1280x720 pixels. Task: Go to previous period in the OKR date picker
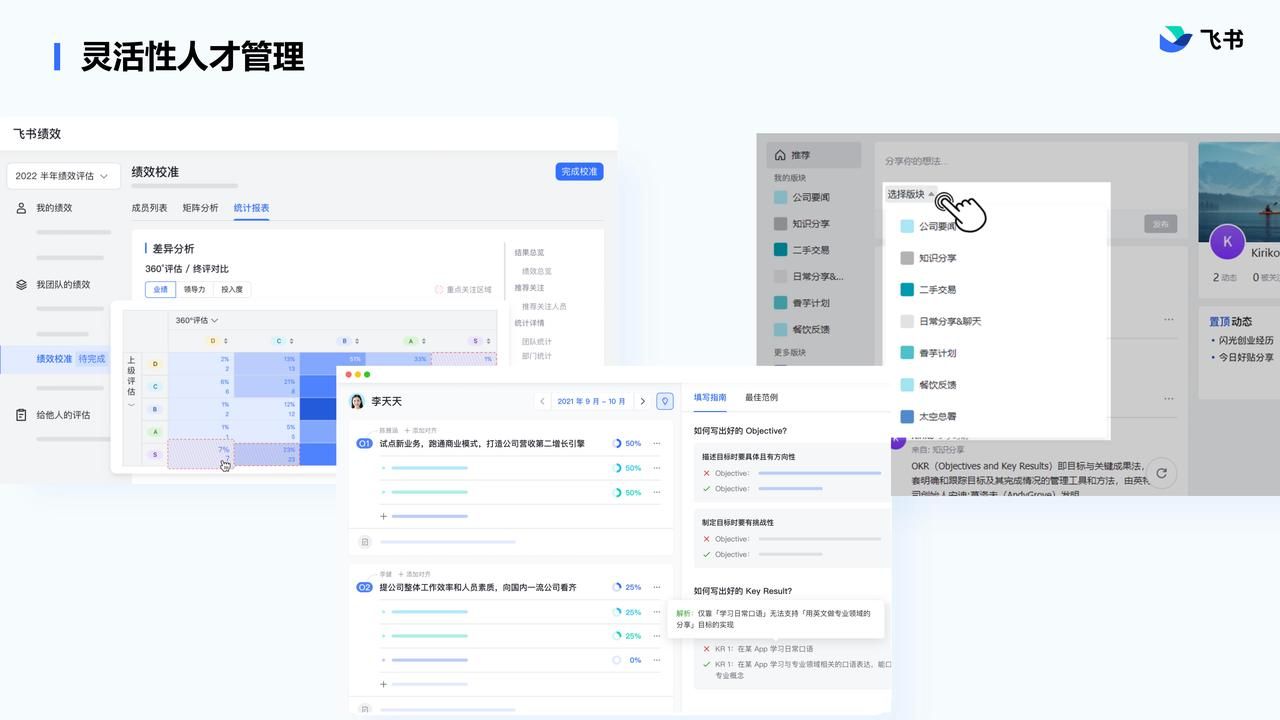tap(543, 401)
